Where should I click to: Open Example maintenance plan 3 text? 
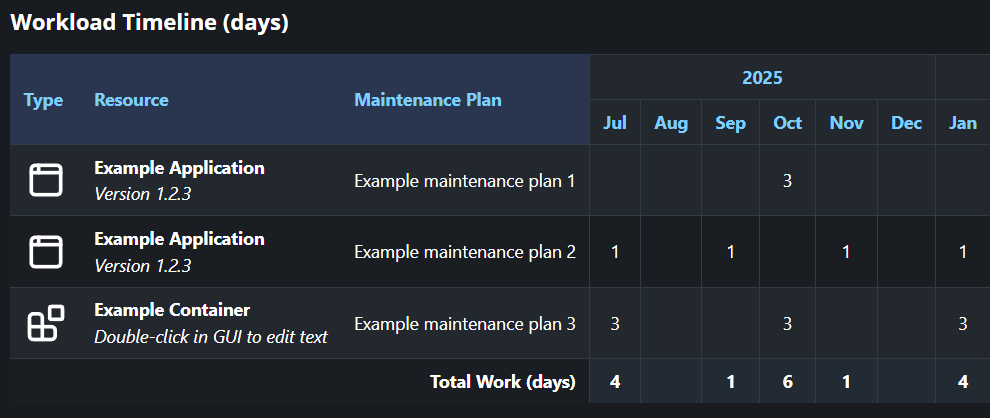click(x=465, y=324)
